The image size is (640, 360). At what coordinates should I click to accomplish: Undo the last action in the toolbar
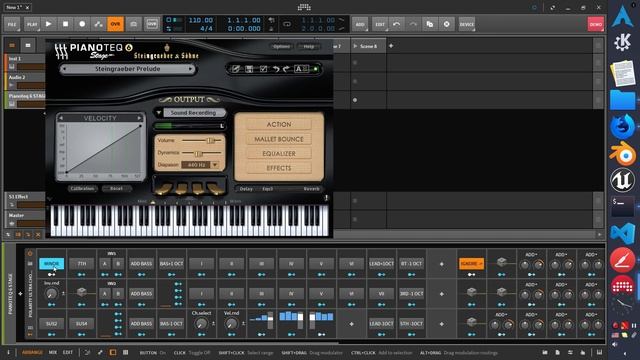pos(396,24)
